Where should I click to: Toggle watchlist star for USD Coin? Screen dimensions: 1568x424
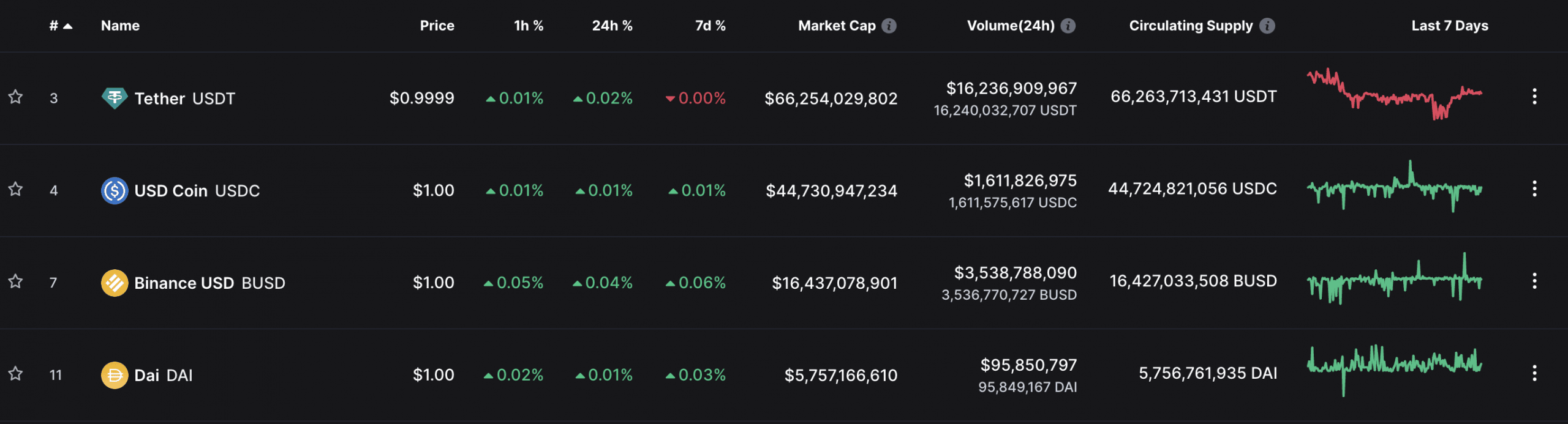coord(15,189)
